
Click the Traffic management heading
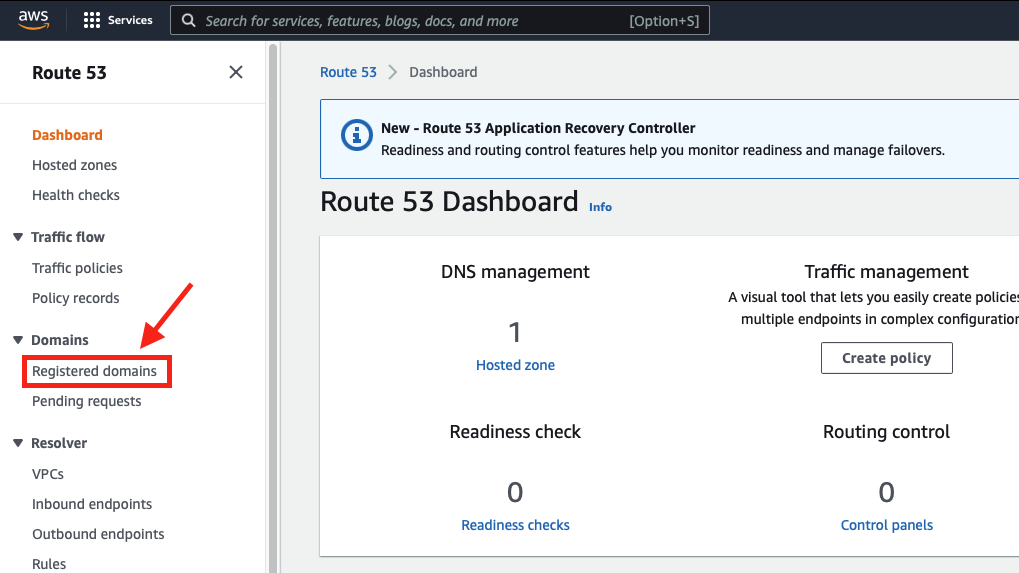point(886,272)
